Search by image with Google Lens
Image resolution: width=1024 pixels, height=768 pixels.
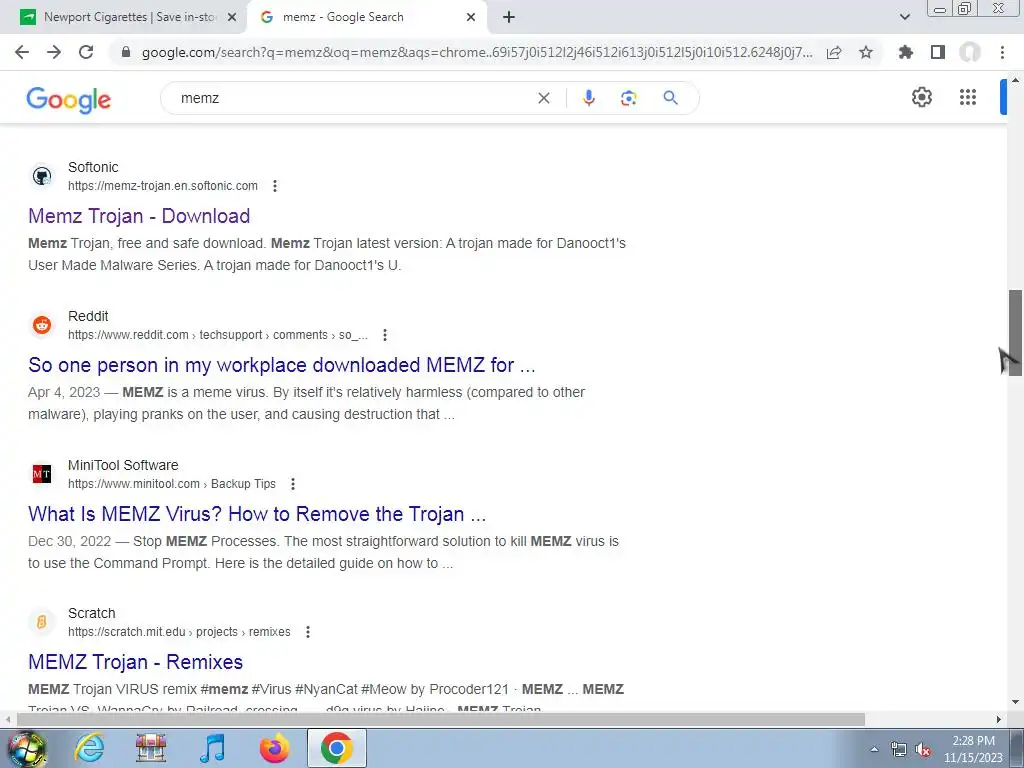[x=628, y=98]
